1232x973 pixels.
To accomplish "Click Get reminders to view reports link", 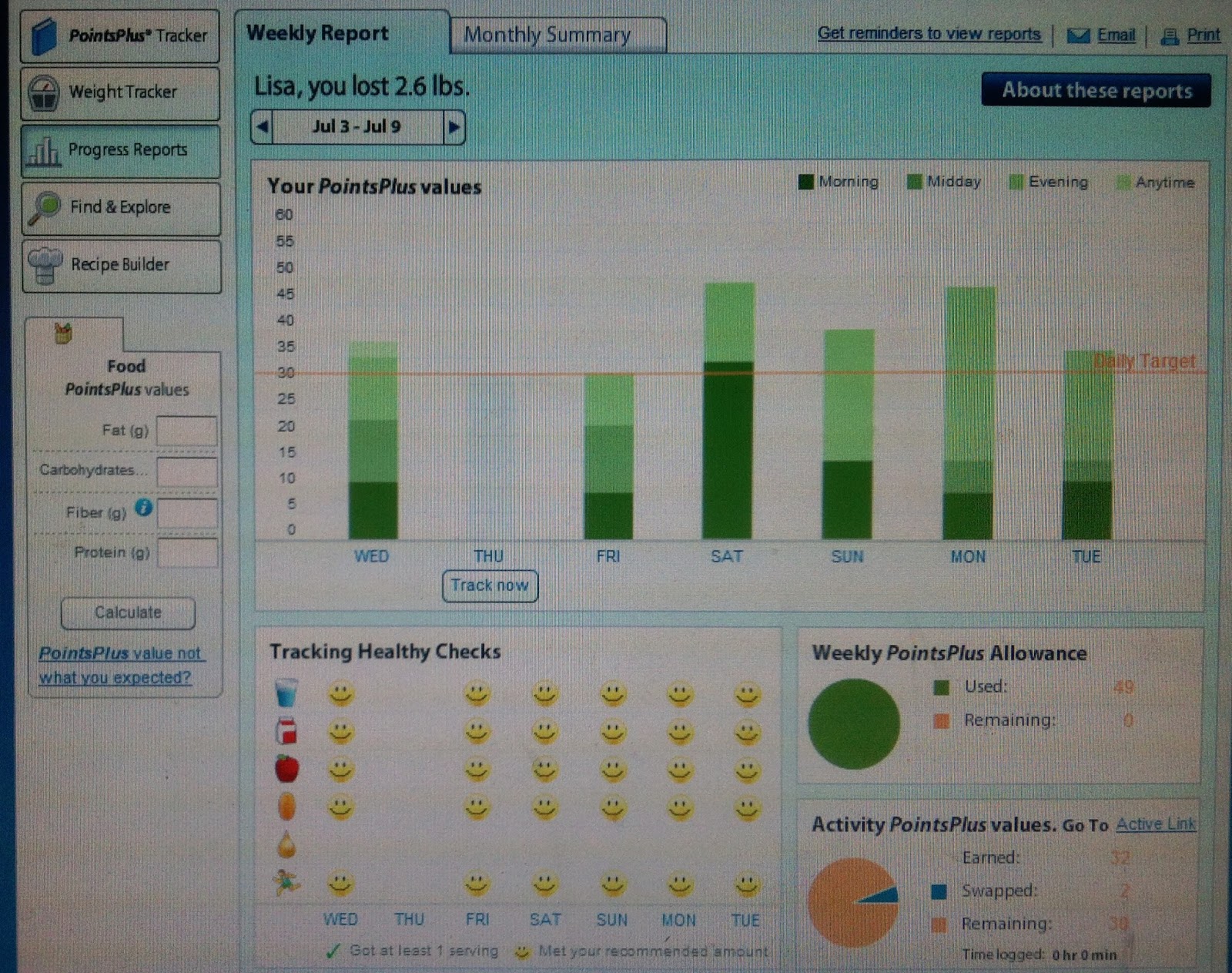I will coord(929,34).
